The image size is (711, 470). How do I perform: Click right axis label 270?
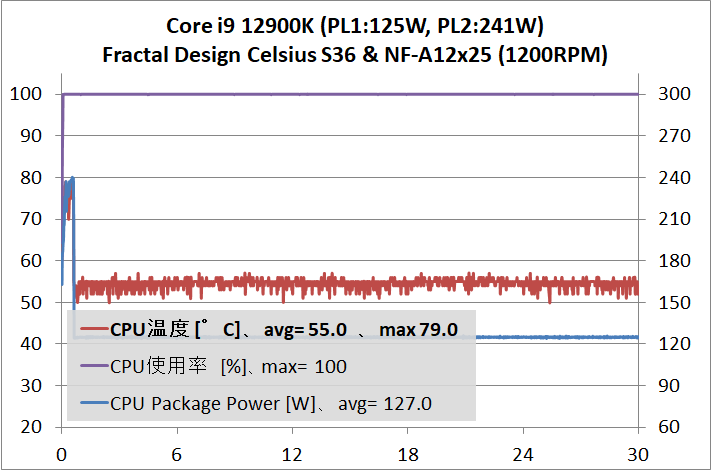click(674, 136)
